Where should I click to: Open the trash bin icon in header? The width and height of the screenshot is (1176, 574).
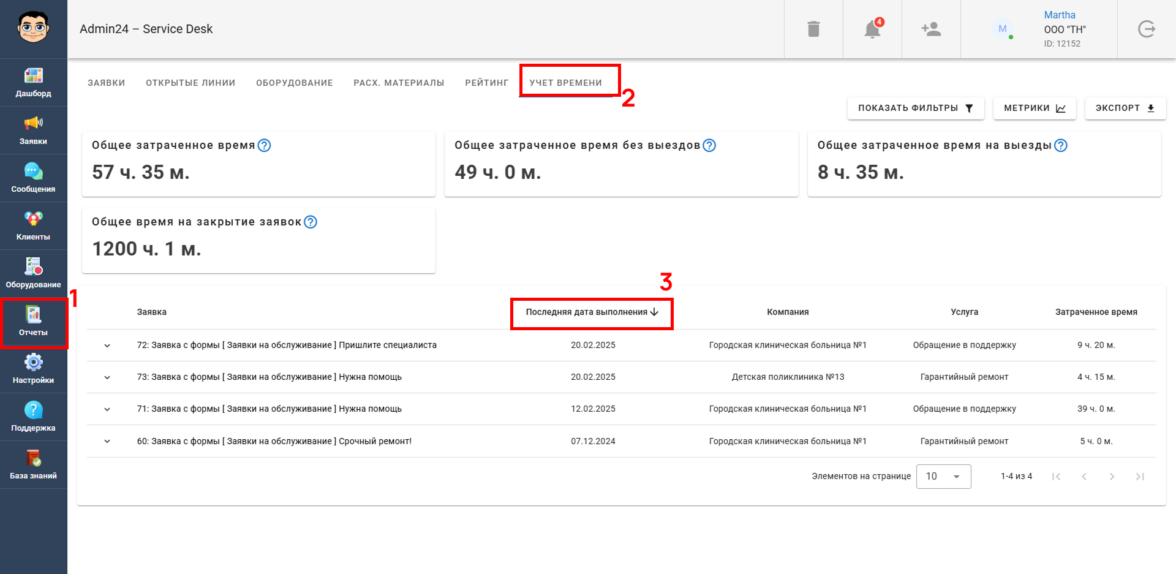click(813, 30)
